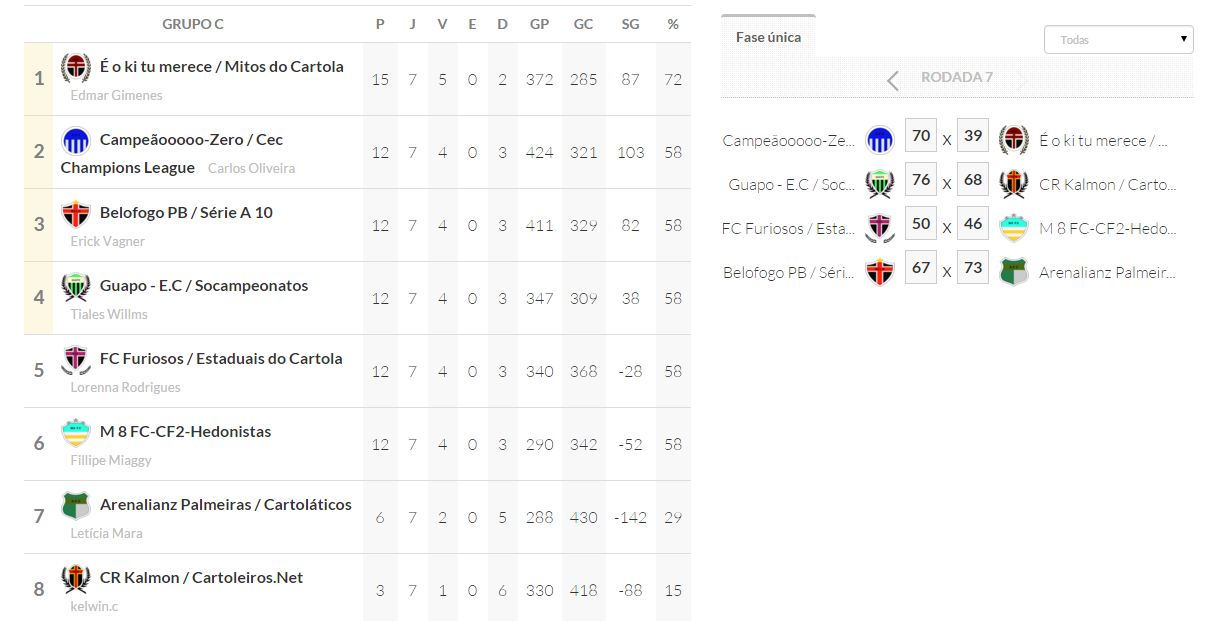Viewport: 1221px width, 621px height.
Task: Click the Arenalianz Palmeiras green shield in standings
Action: [76, 506]
